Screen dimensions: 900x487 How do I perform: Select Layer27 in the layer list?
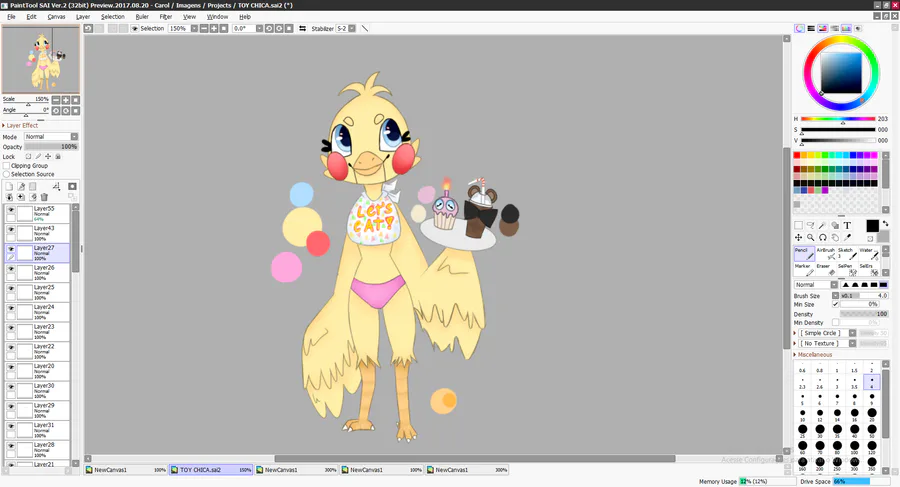coord(37,253)
